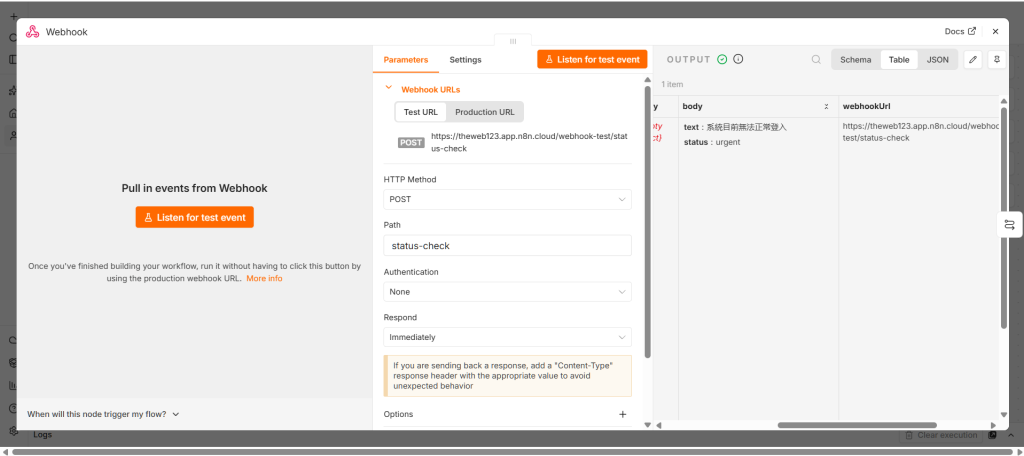Click the Path input field
This screenshot has width=1024, height=456.
(507, 246)
